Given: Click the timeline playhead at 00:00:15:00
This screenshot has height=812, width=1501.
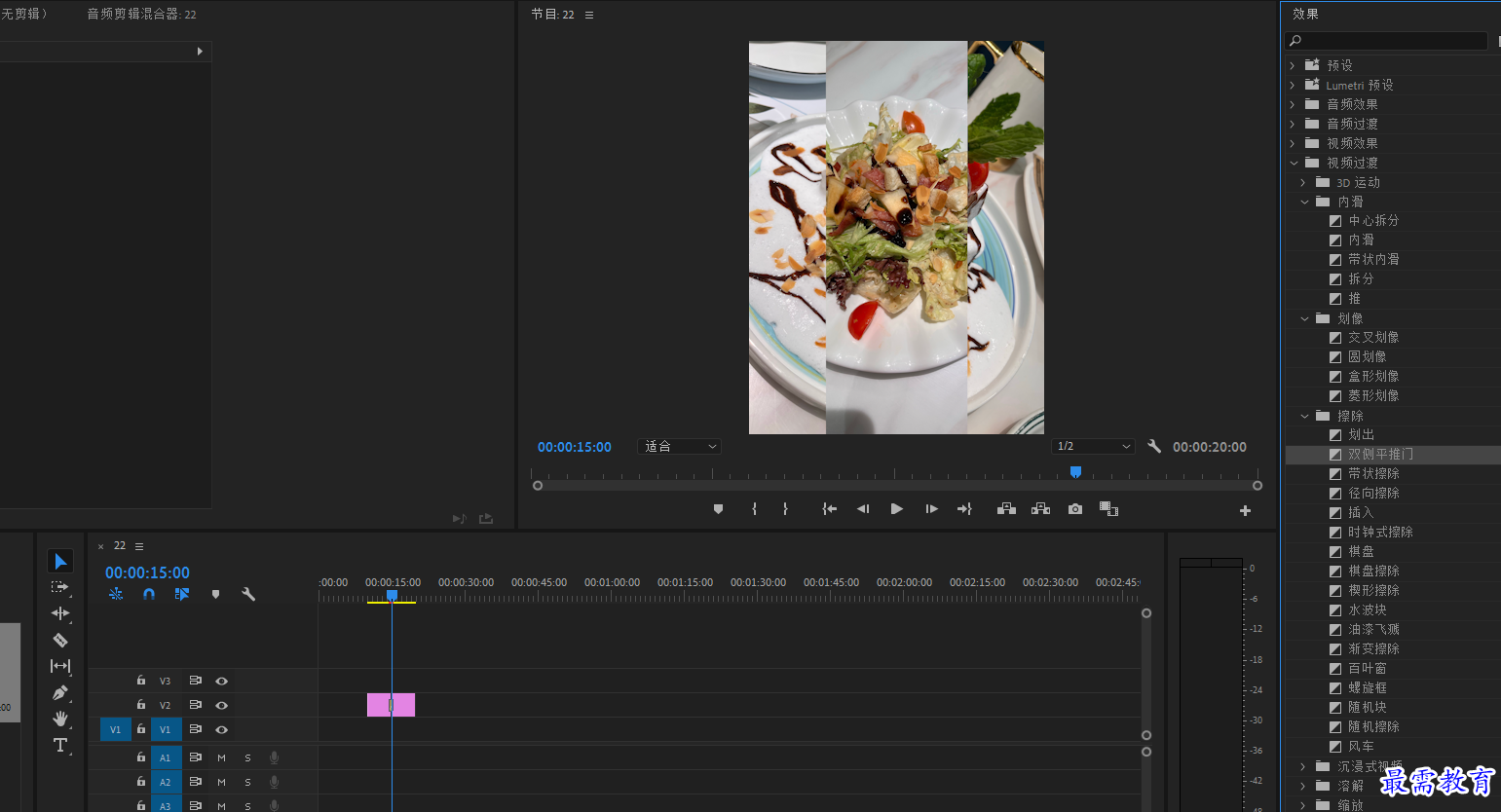Looking at the screenshot, I should (392, 595).
